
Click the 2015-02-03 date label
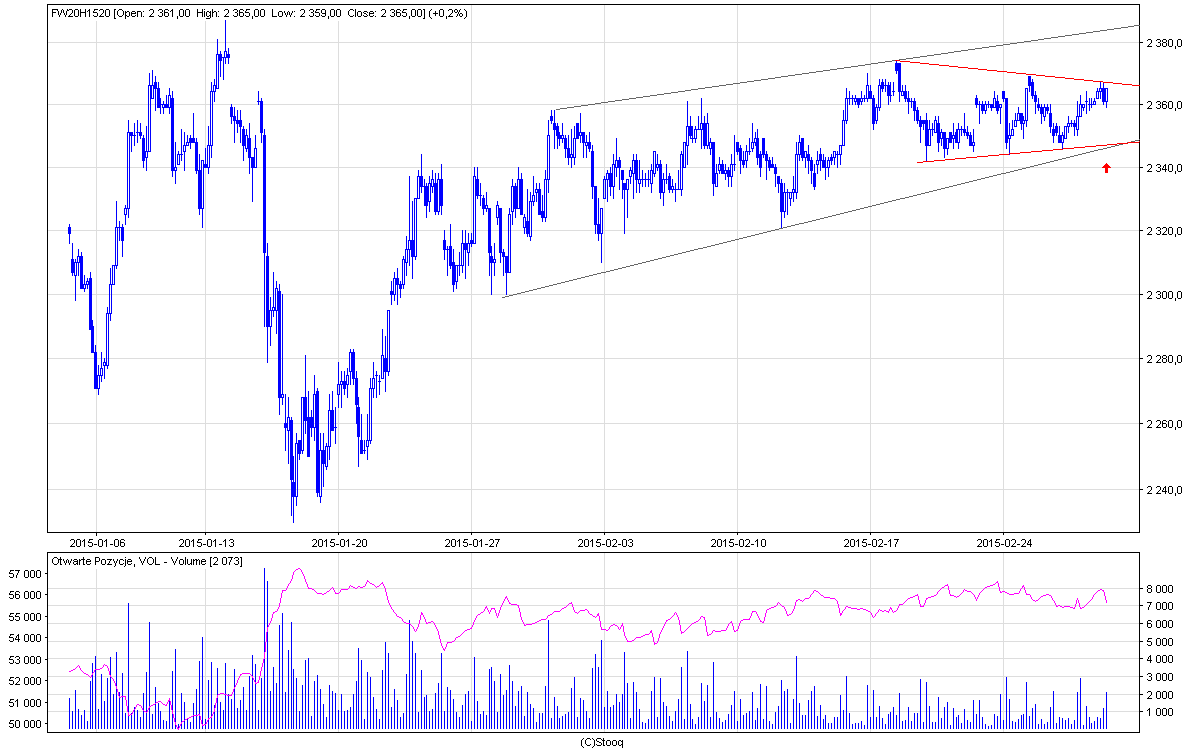(x=605, y=543)
